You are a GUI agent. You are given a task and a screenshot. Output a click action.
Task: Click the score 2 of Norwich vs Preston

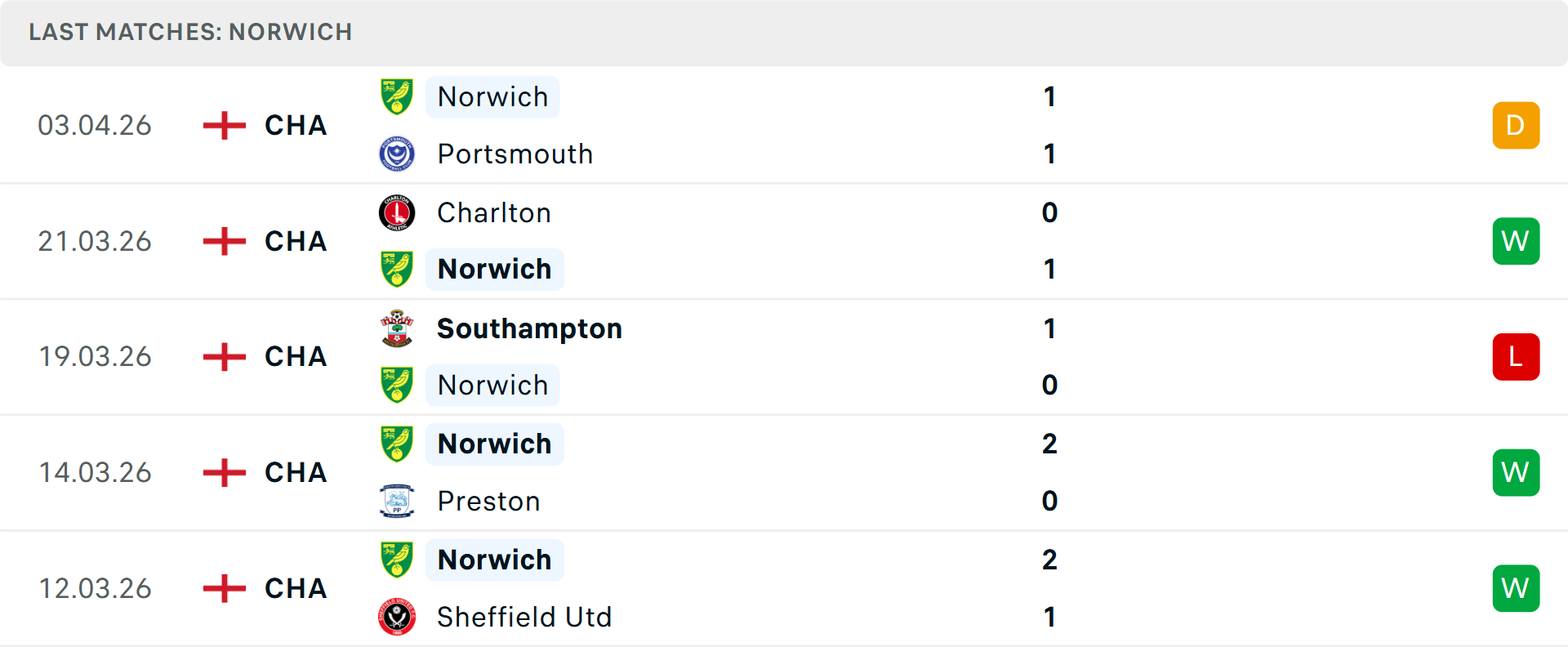tap(1050, 444)
